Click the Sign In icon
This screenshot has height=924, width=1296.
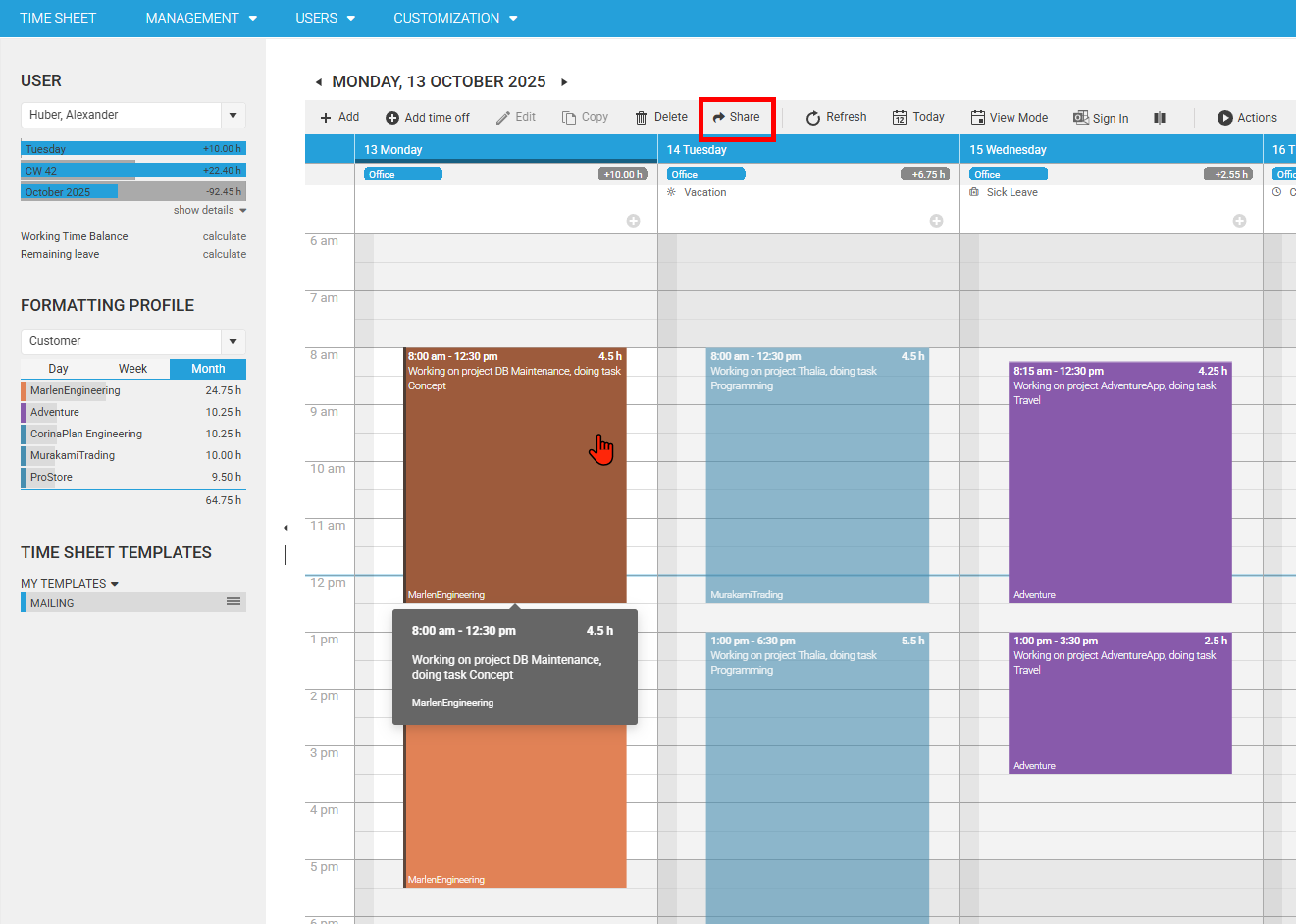pos(1081,118)
